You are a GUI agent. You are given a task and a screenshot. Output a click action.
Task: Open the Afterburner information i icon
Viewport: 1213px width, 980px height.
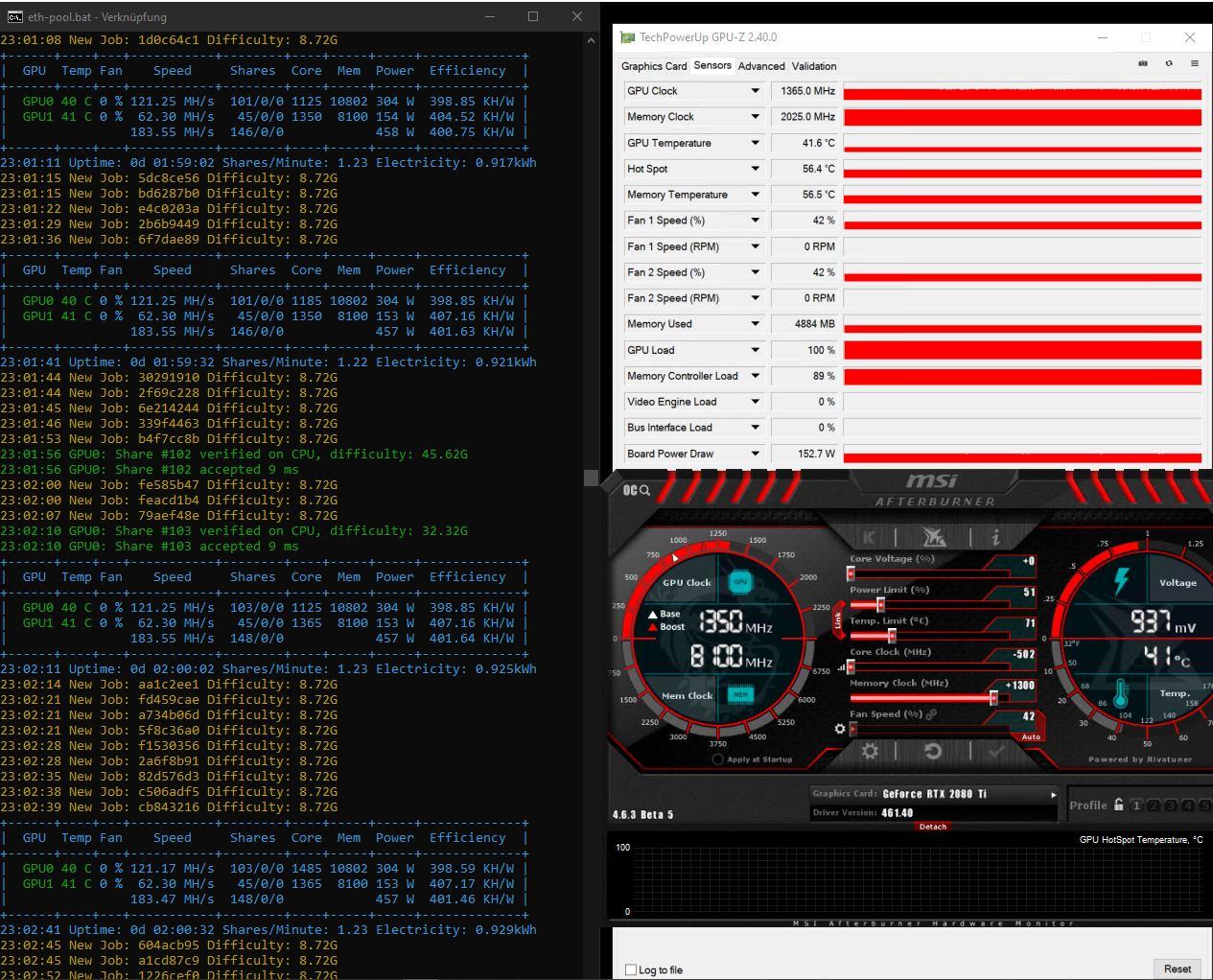tap(996, 537)
